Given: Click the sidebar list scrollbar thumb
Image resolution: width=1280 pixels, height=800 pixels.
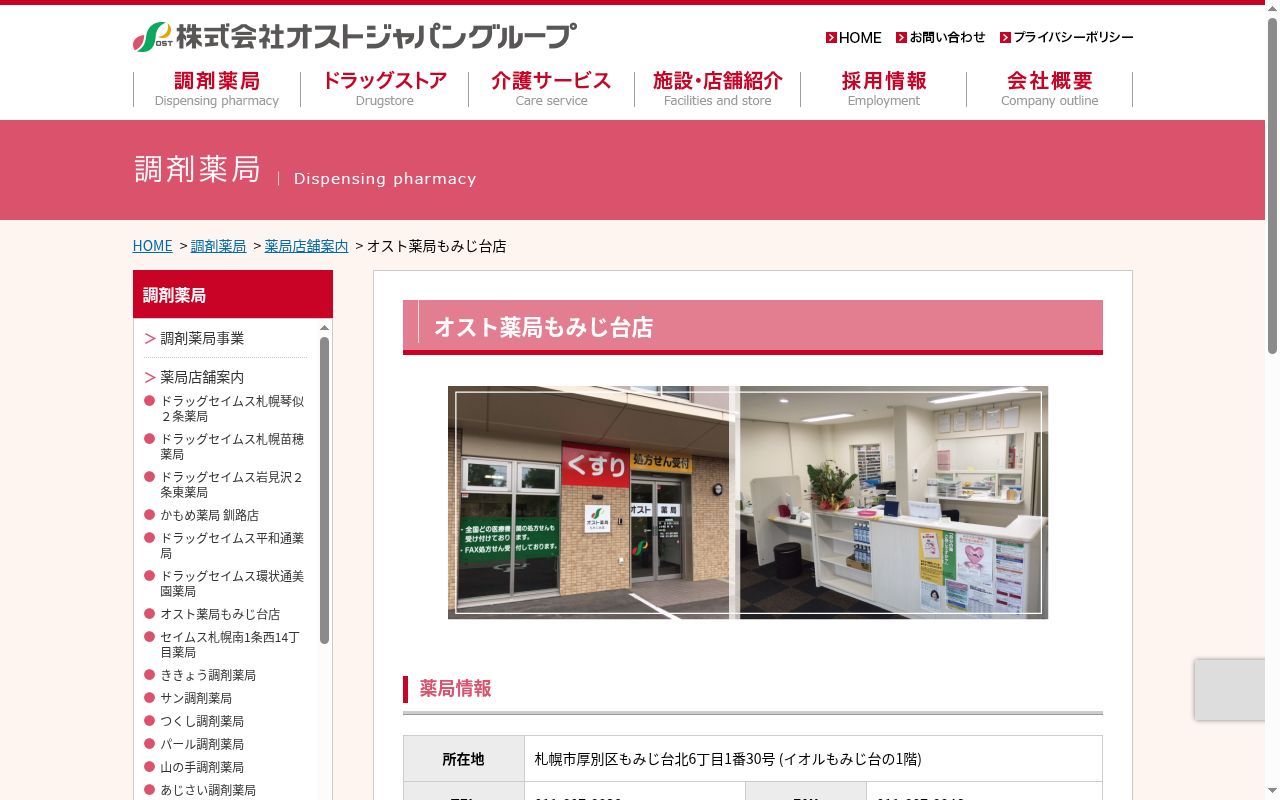Looking at the screenshot, I should tap(324, 490).
